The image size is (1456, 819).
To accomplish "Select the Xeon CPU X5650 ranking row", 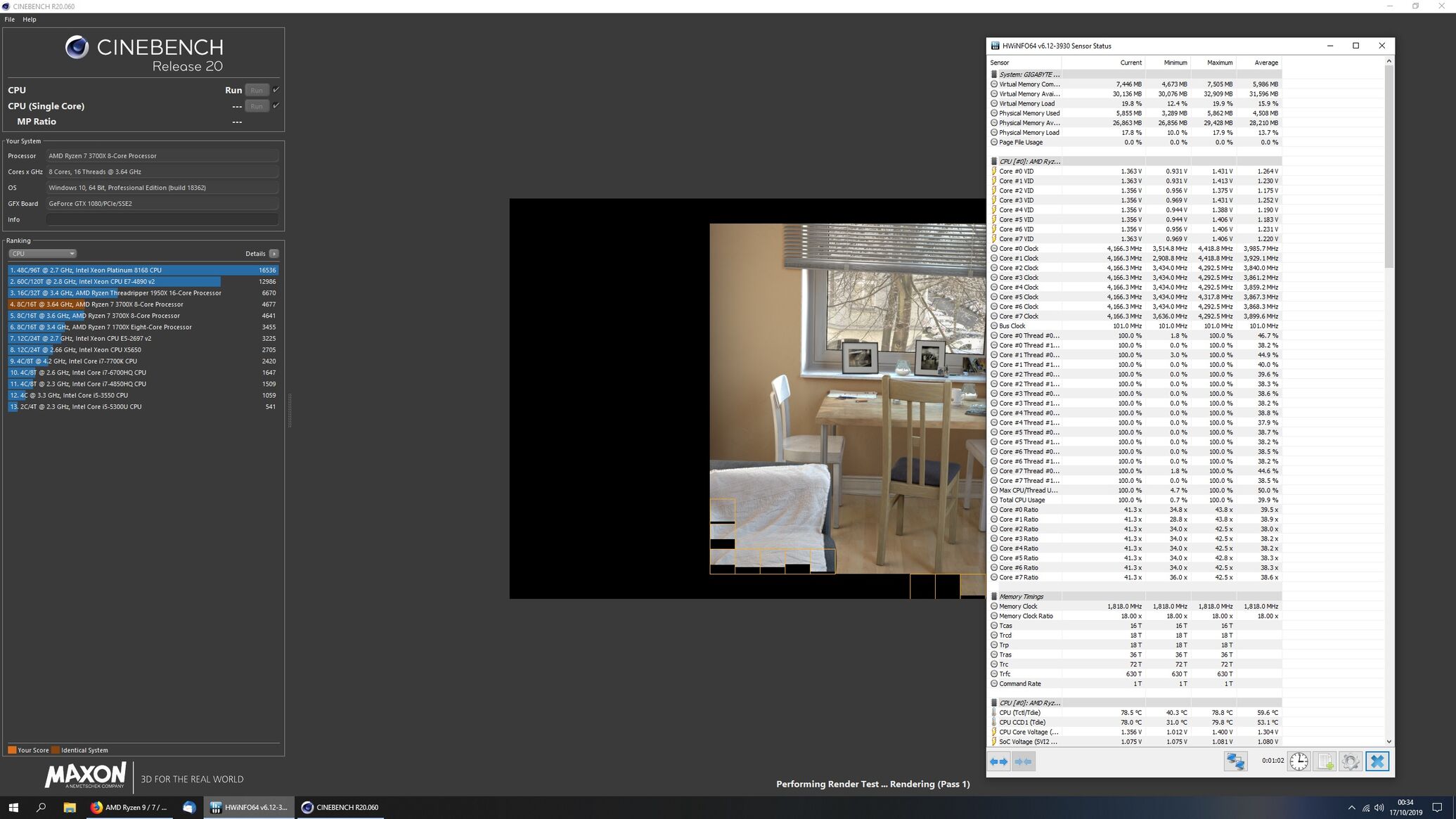I will pyautogui.click(x=143, y=349).
